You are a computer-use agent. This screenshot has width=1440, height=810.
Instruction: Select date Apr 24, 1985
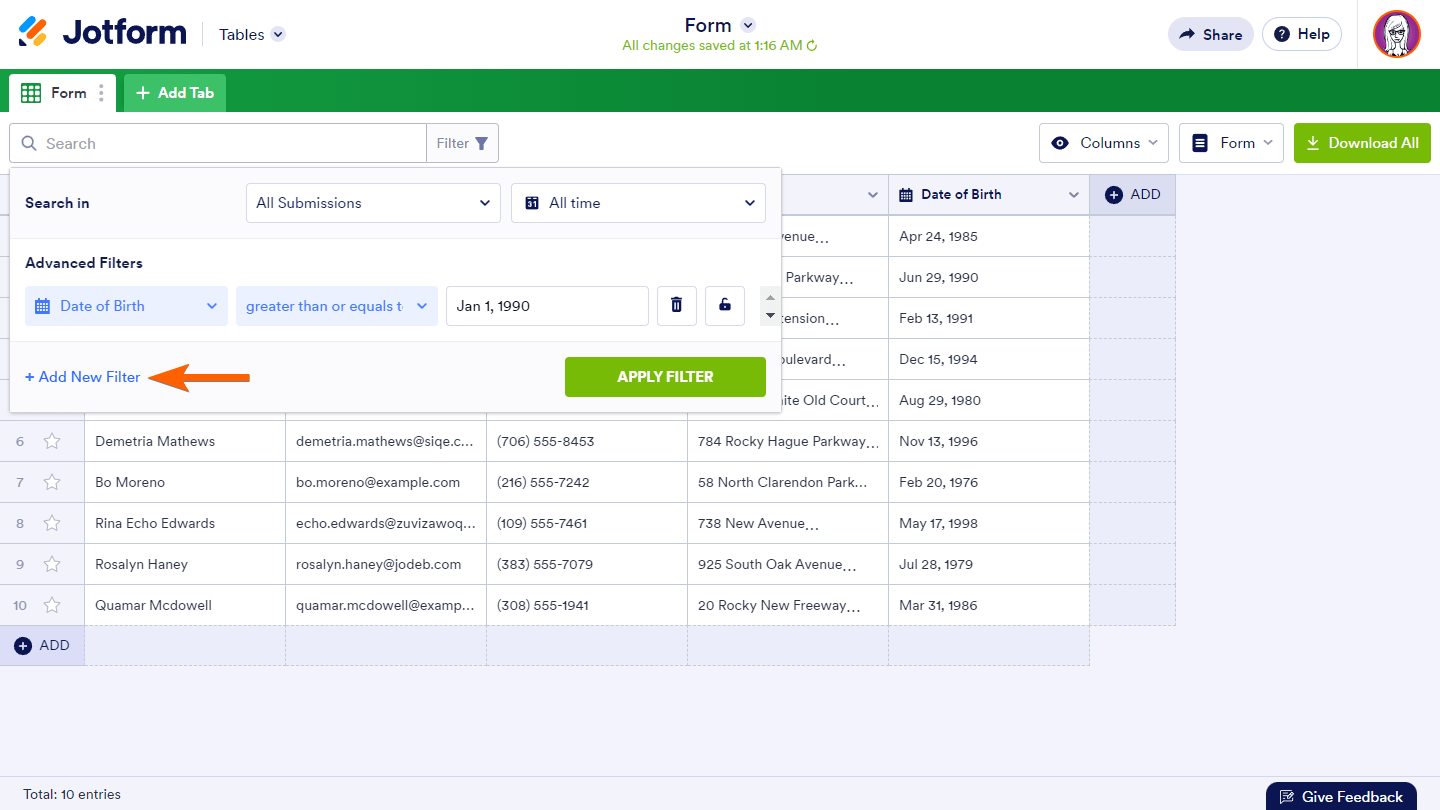(x=989, y=236)
